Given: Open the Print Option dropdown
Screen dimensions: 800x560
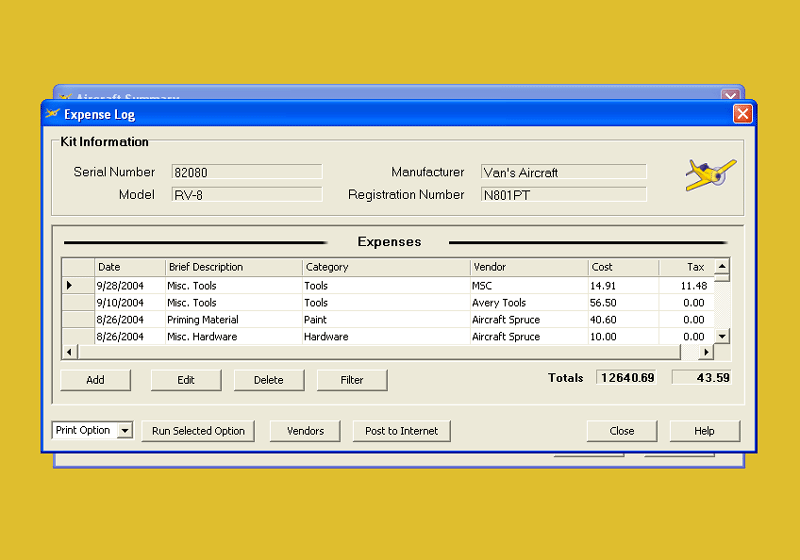Looking at the screenshot, I should 125,431.
